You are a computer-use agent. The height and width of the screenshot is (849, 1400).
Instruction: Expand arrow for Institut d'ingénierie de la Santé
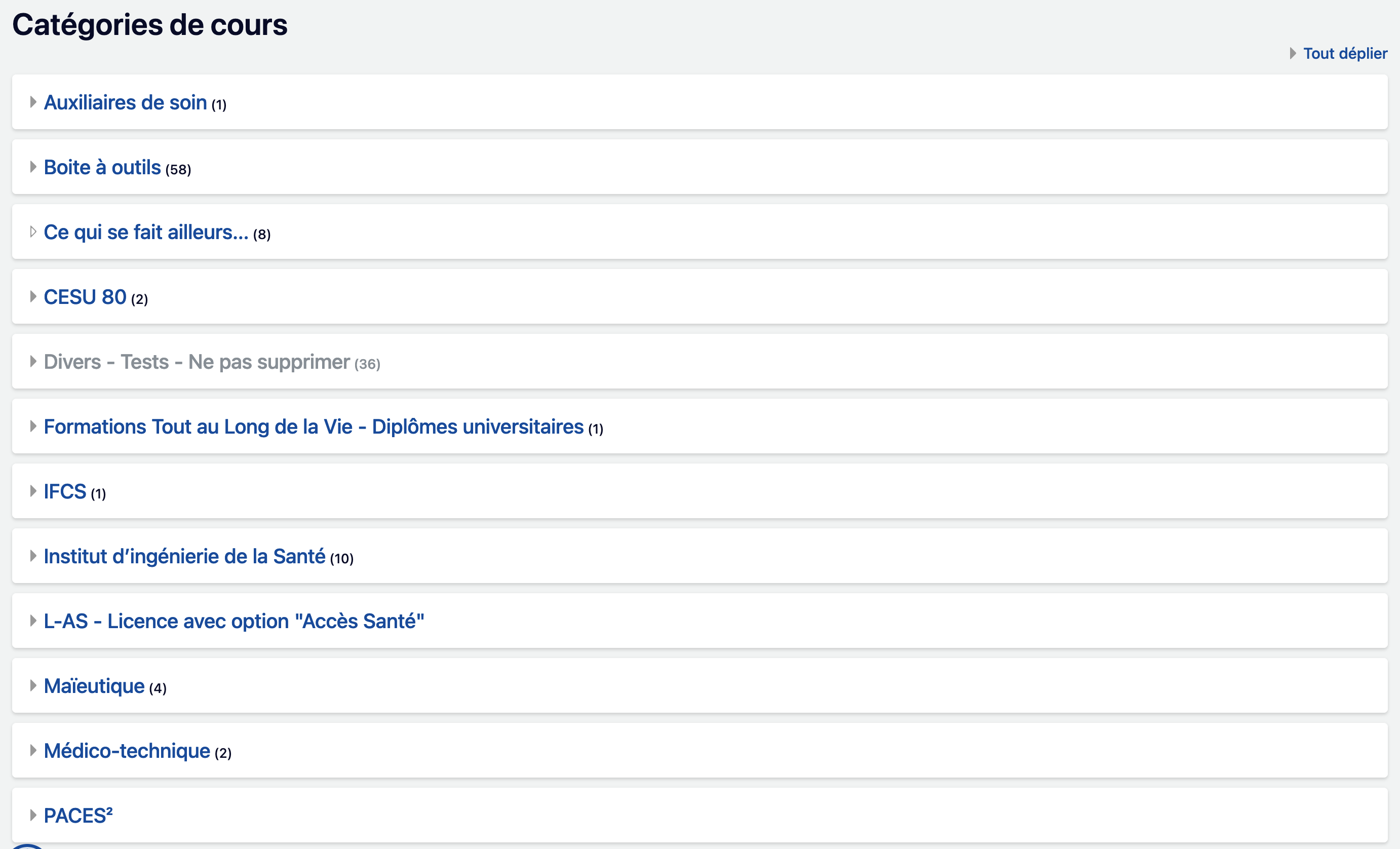coord(33,556)
